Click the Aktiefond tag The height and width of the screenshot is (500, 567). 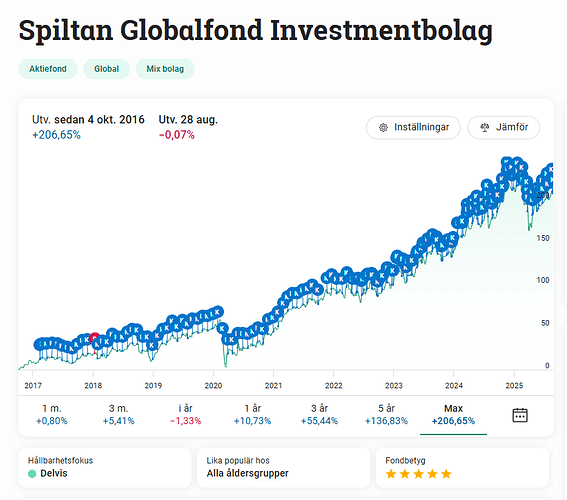[x=48, y=69]
